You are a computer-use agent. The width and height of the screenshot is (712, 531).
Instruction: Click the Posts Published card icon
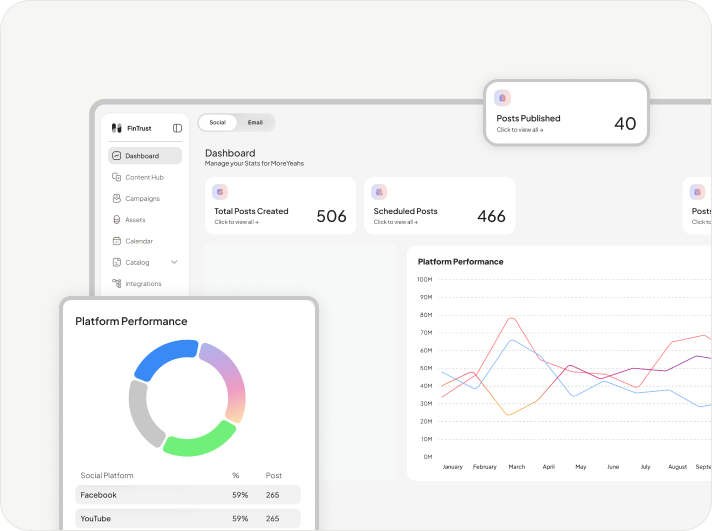tap(502, 98)
